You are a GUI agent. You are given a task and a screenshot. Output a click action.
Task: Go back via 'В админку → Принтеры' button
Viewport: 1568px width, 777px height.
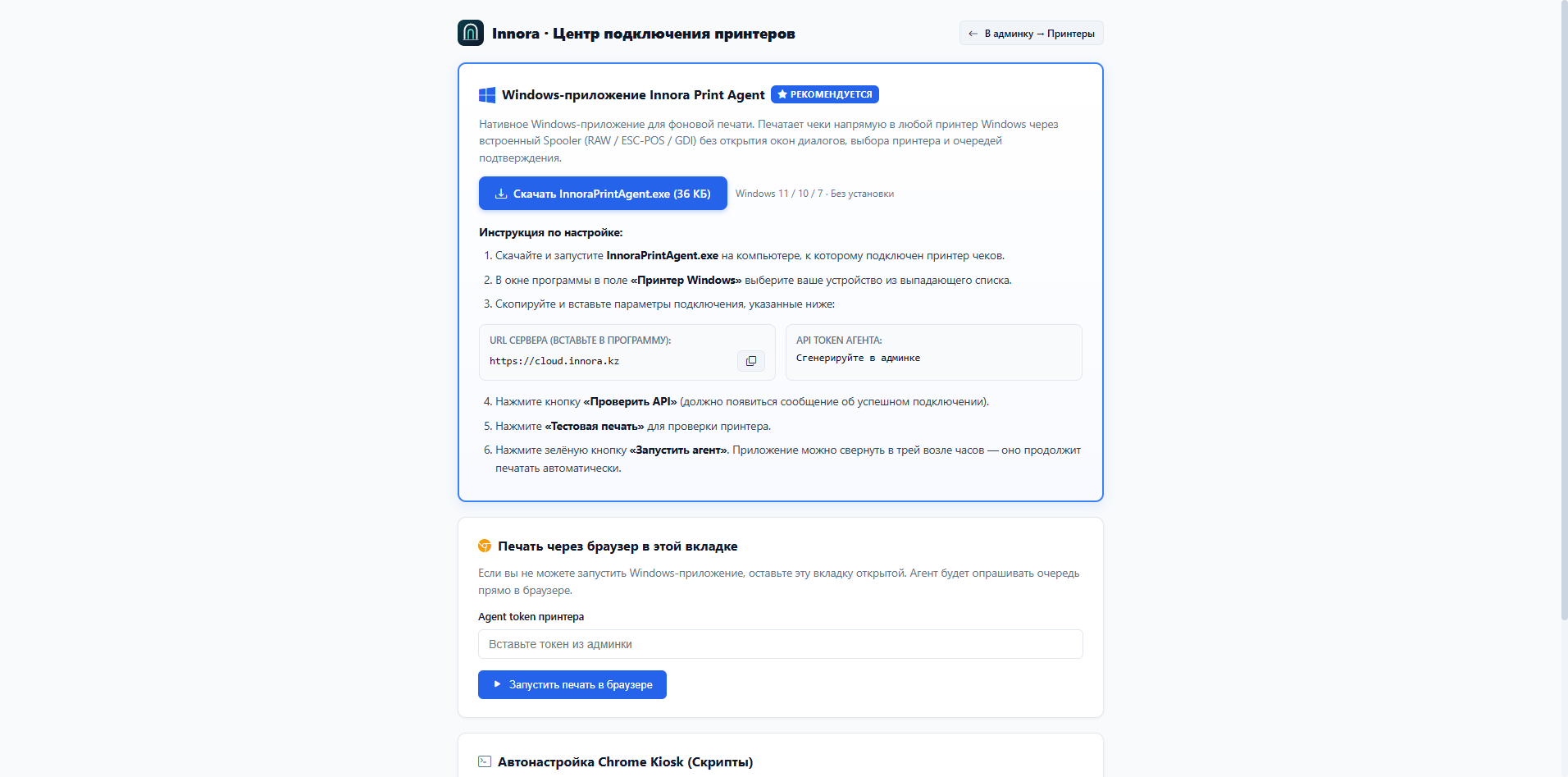[1031, 34]
